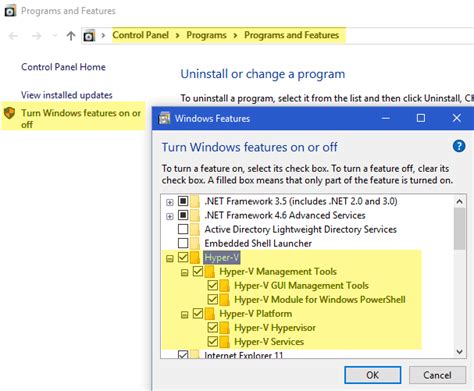Select the Embedded Shell Launcher label

coord(258,243)
